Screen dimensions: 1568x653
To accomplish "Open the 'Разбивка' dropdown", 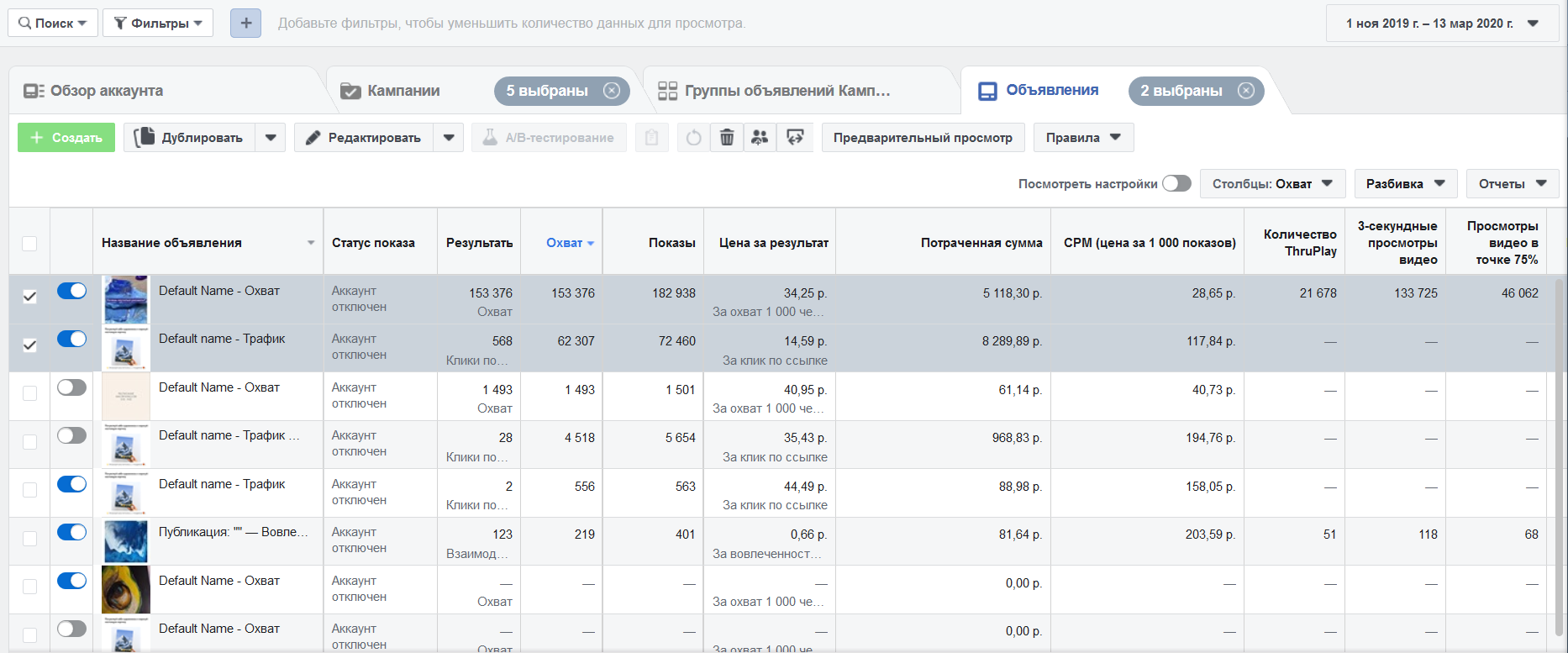I will 1405,184.
